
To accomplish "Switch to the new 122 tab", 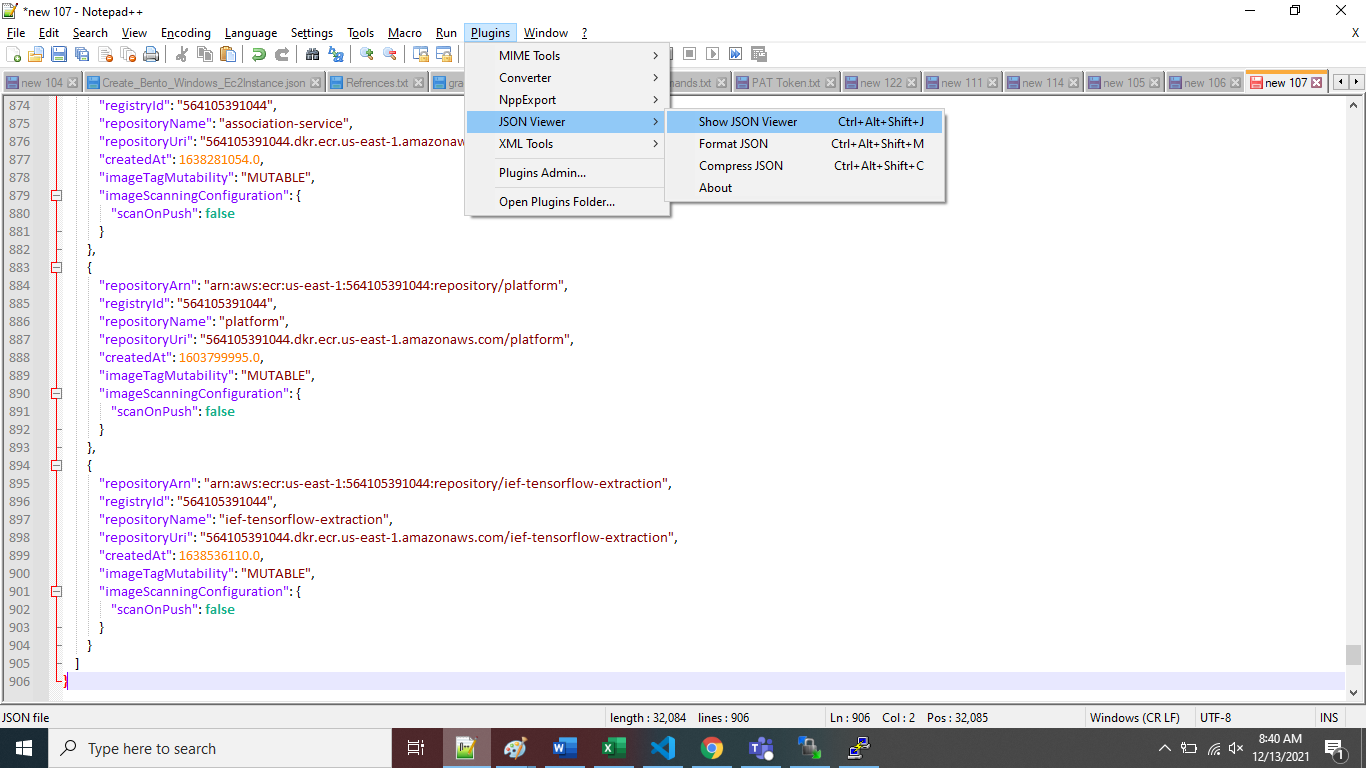I will [x=881, y=83].
